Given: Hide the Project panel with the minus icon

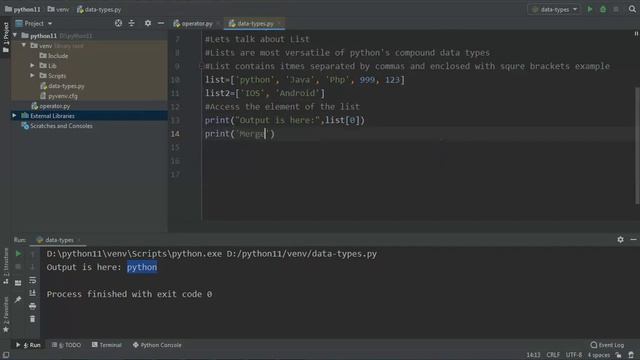Looking at the screenshot, I should (161, 23).
